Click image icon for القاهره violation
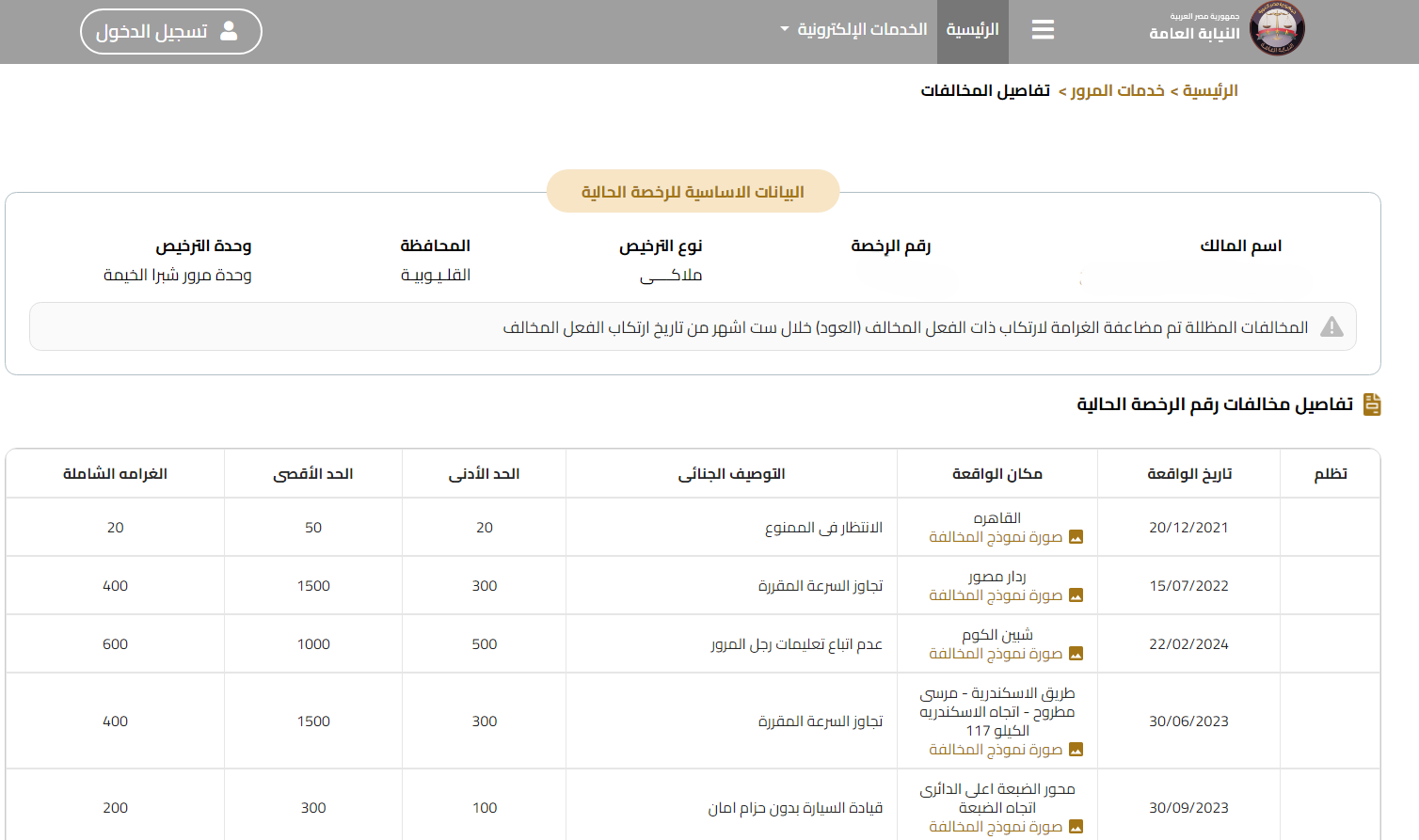1419x840 pixels. (1076, 537)
